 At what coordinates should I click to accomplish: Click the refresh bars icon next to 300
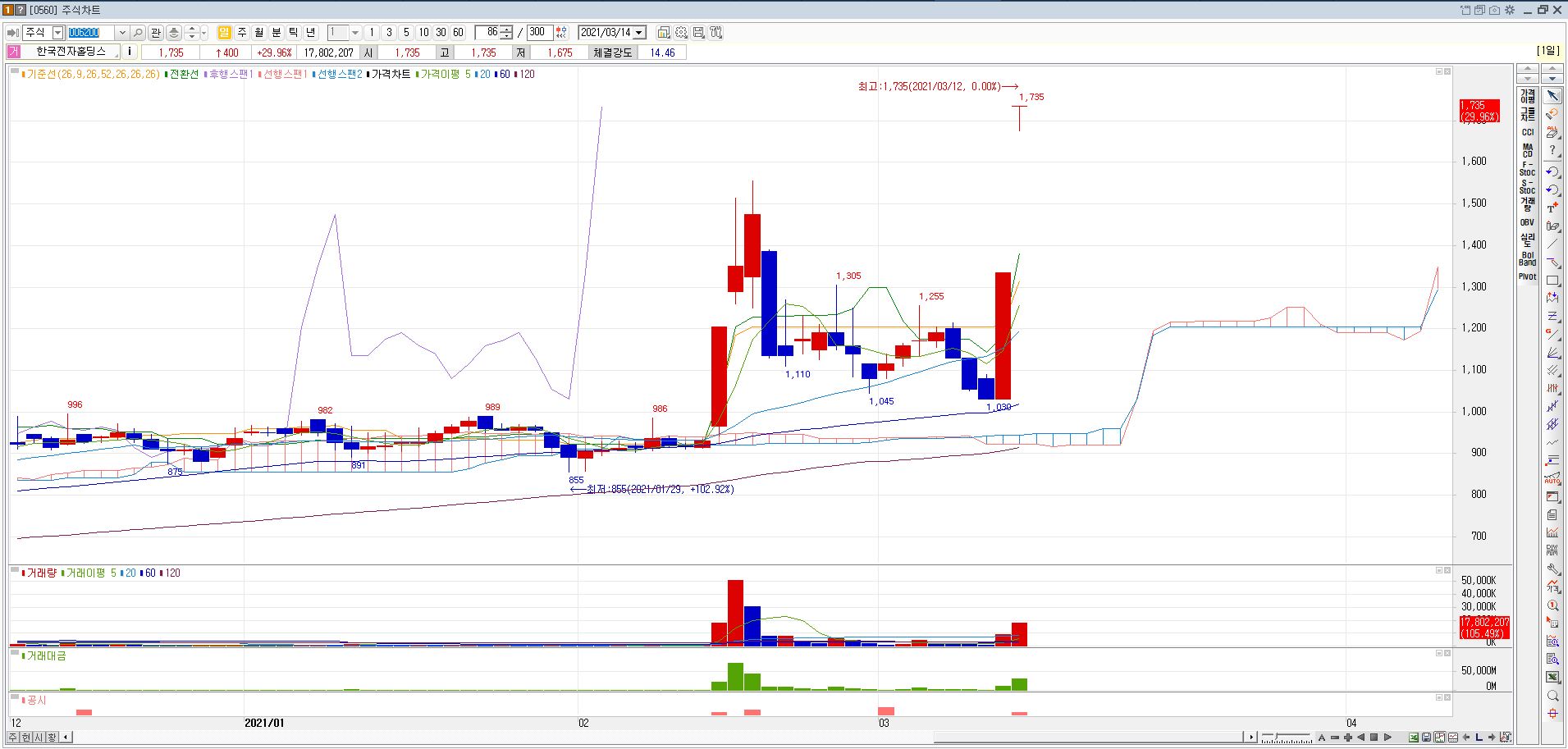coord(561,33)
